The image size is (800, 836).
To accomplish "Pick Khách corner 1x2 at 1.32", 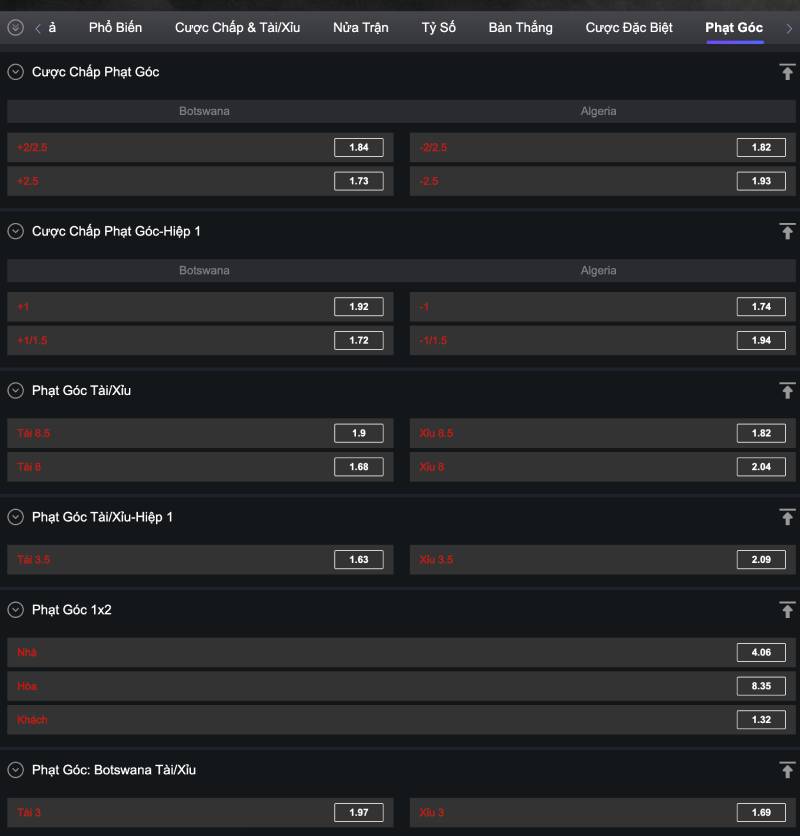I will (761, 720).
